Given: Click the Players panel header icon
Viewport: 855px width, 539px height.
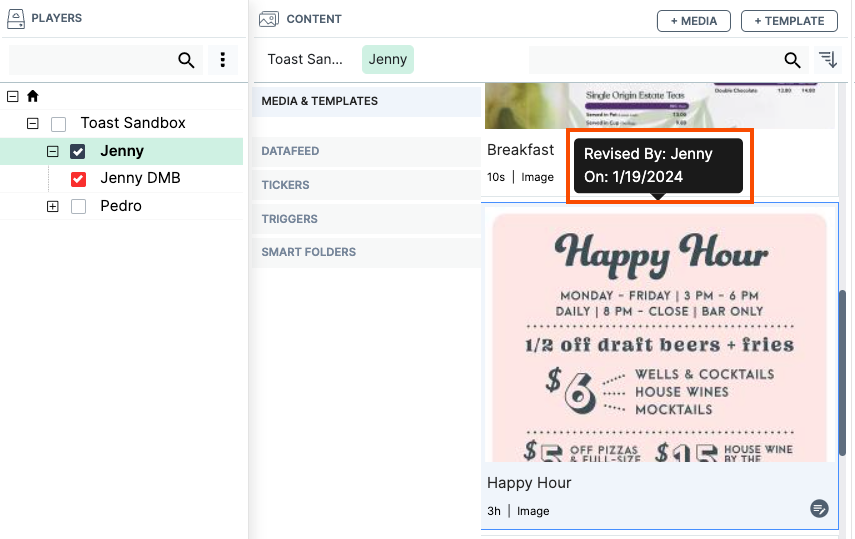Looking at the screenshot, I should (16, 19).
